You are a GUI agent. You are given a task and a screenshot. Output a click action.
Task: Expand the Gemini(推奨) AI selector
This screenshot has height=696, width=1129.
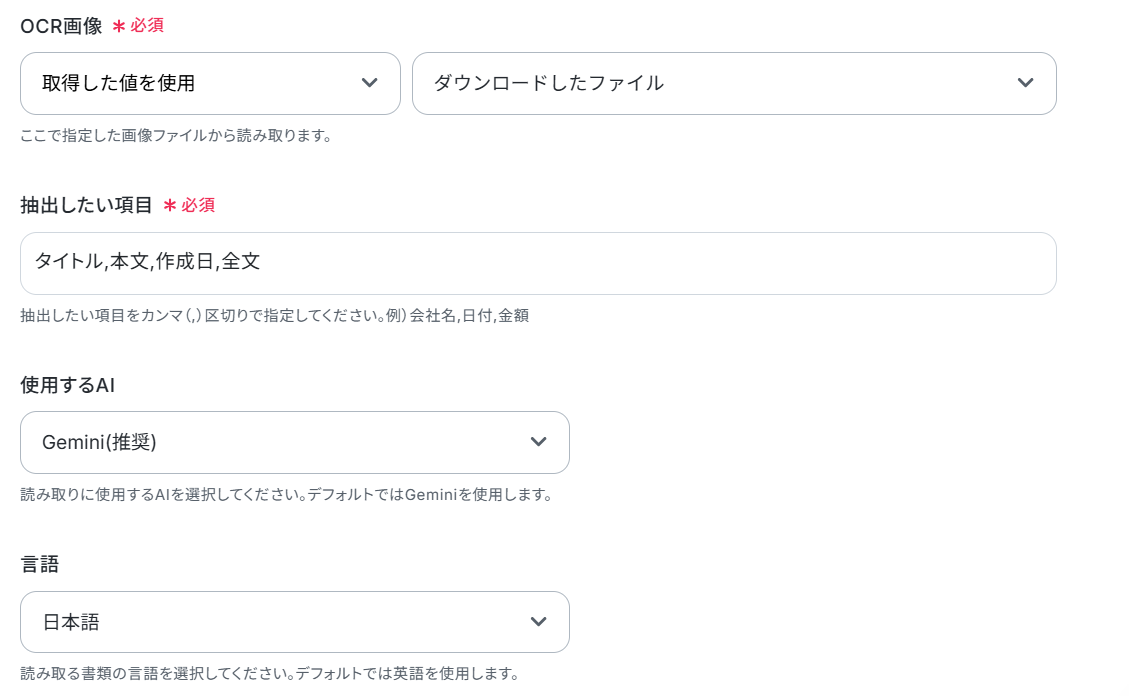(x=294, y=443)
